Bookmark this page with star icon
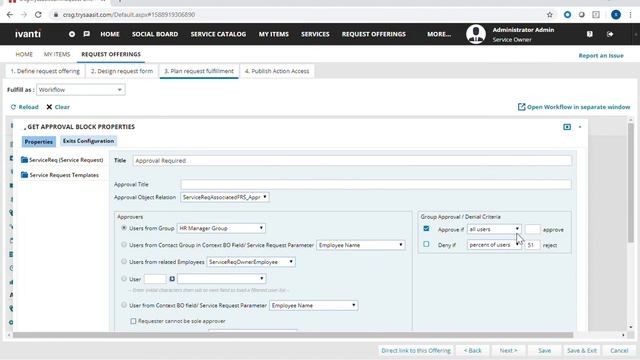 click(x=549, y=15)
